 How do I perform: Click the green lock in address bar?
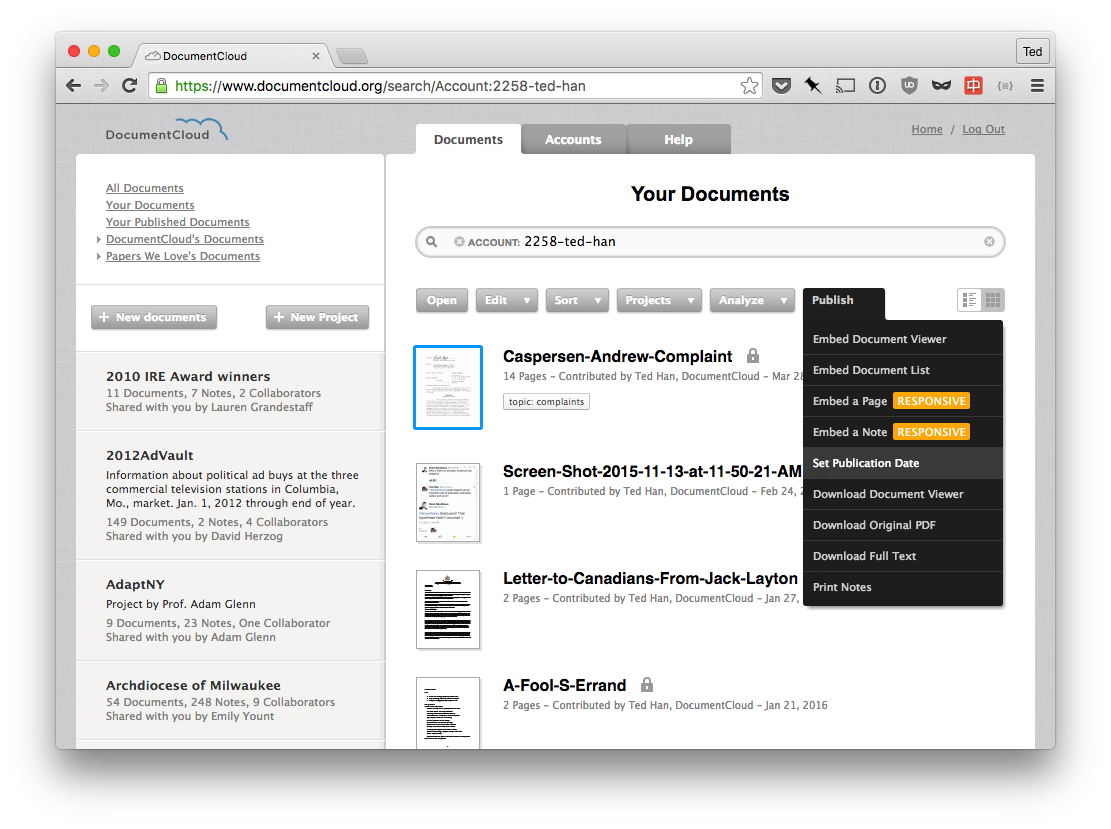coord(162,86)
